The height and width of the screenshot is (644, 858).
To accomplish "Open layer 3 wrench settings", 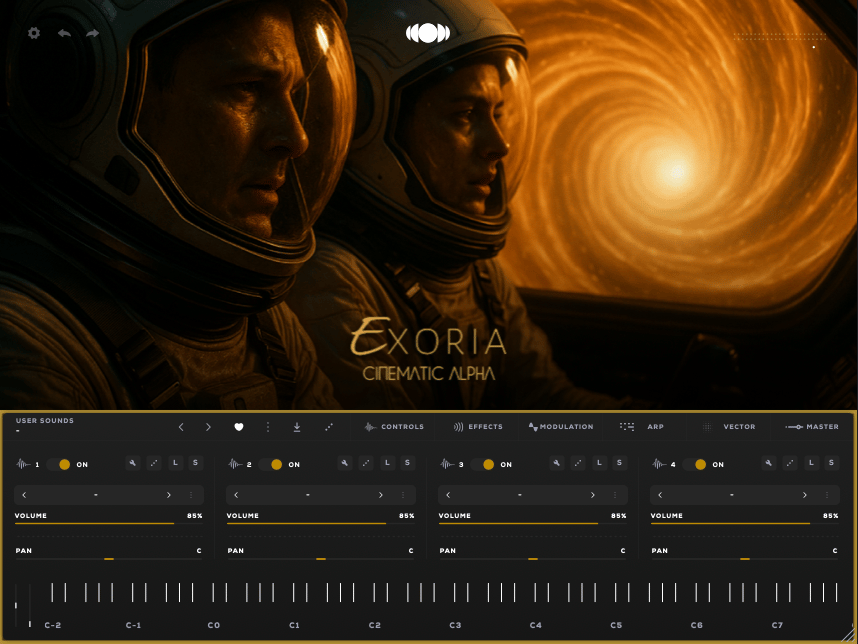I will pyautogui.click(x=556, y=463).
